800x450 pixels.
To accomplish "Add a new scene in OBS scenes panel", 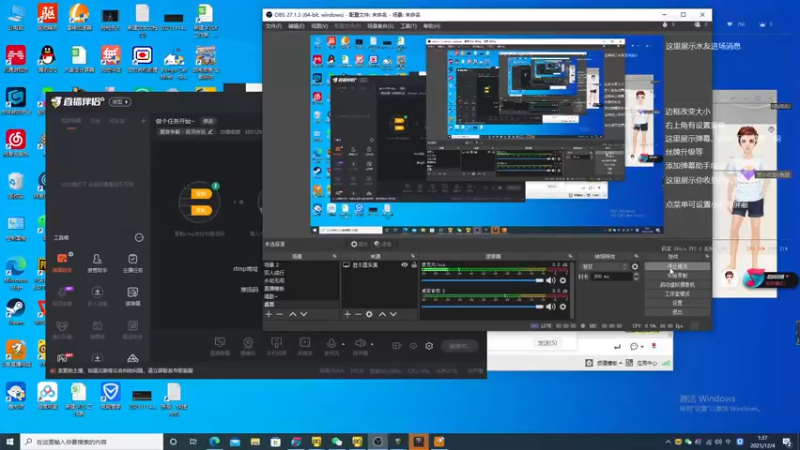I will 269,314.
